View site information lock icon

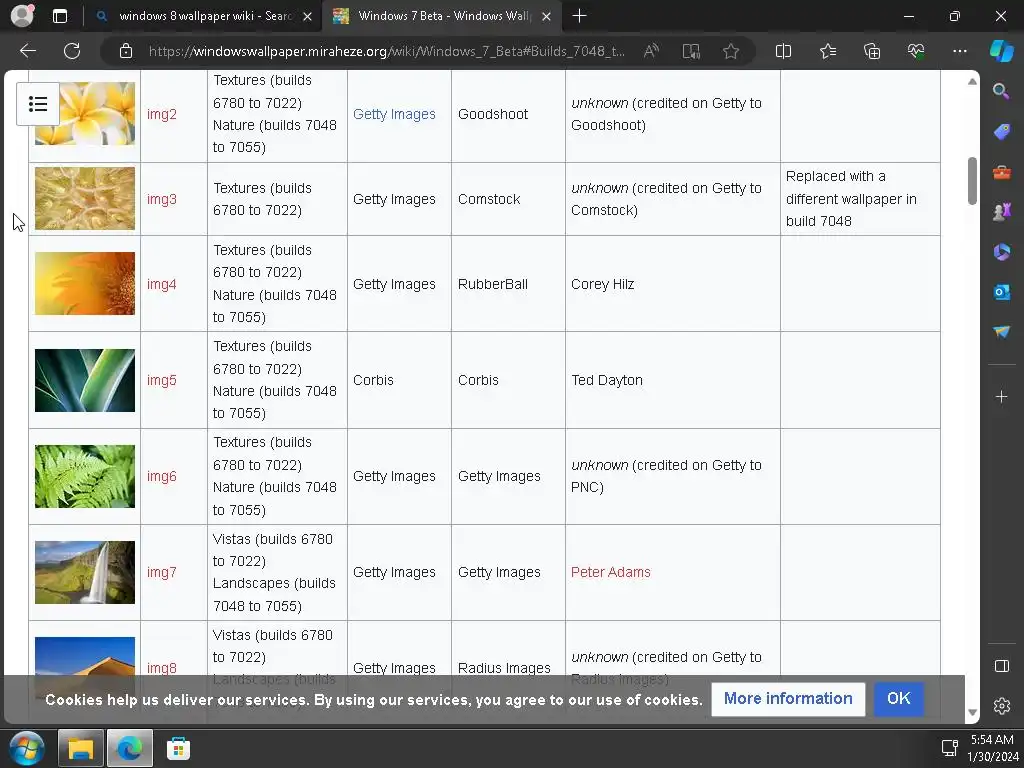(x=126, y=51)
